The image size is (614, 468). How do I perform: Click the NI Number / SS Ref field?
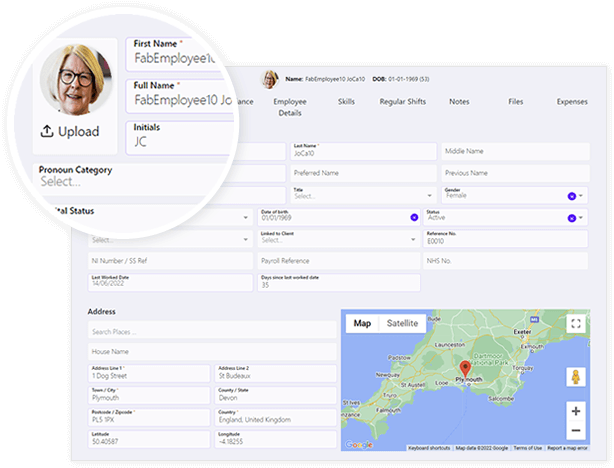point(170,261)
